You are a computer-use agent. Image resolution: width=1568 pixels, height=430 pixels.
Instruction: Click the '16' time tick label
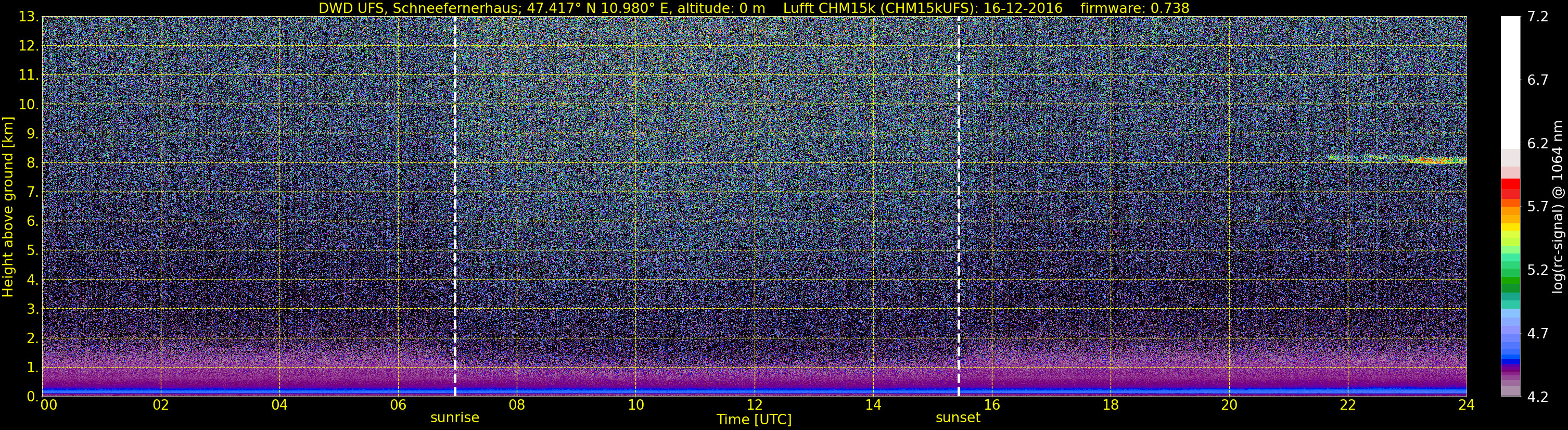tap(991, 405)
